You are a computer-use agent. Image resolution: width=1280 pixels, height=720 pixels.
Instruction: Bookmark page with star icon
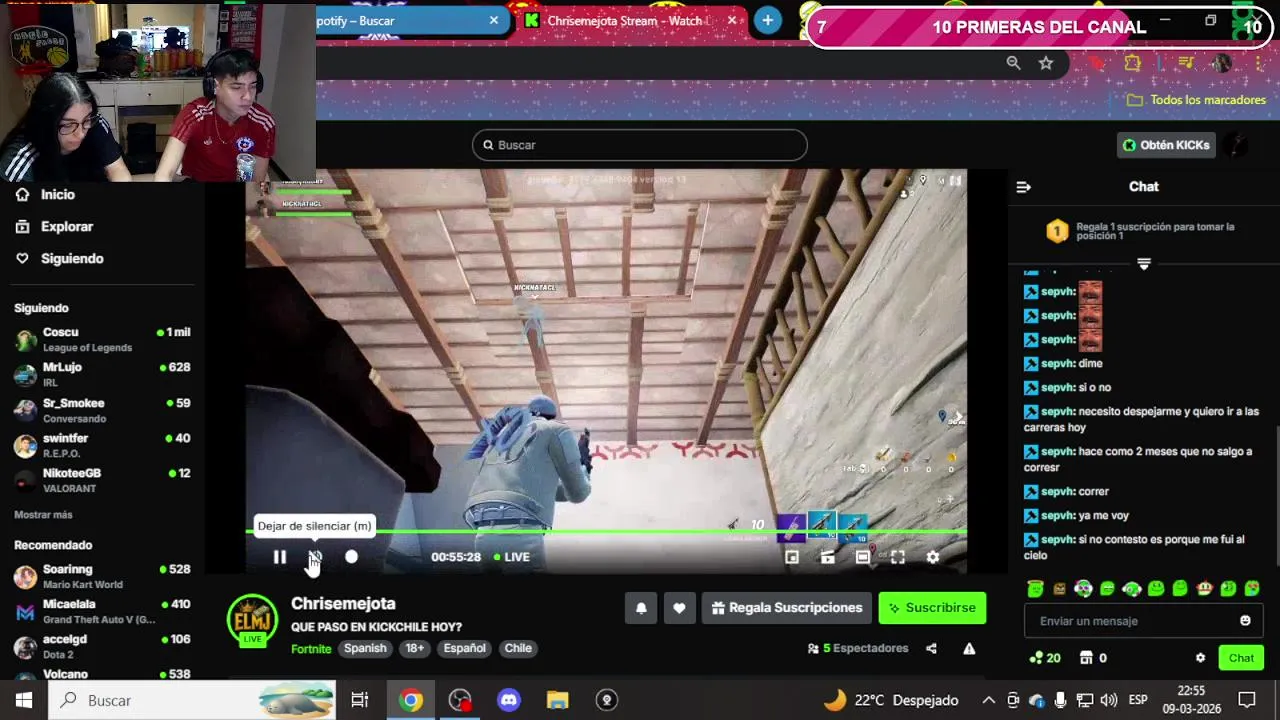coord(1046,63)
